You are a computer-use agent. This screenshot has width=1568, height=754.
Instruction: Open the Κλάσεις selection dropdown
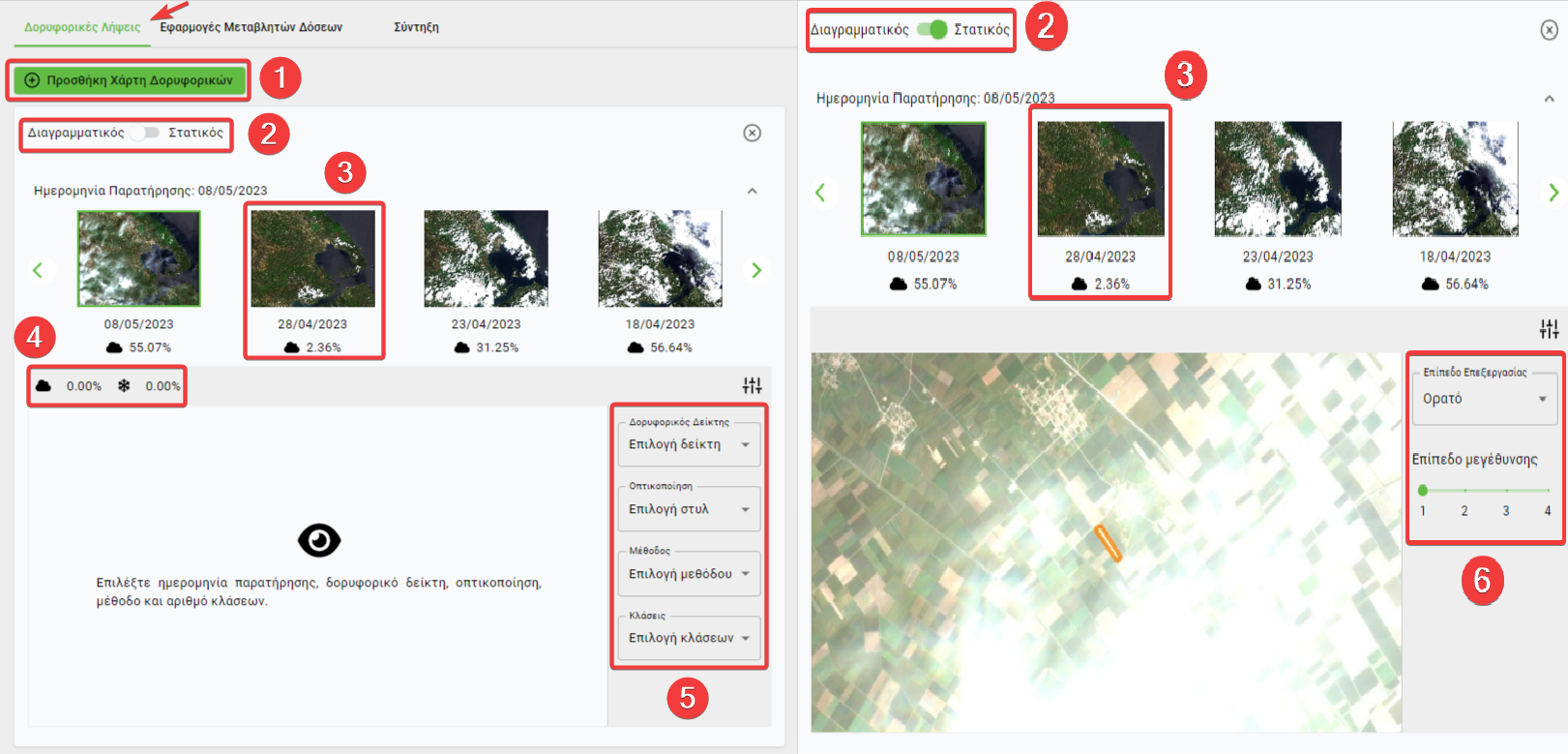(689, 639)
